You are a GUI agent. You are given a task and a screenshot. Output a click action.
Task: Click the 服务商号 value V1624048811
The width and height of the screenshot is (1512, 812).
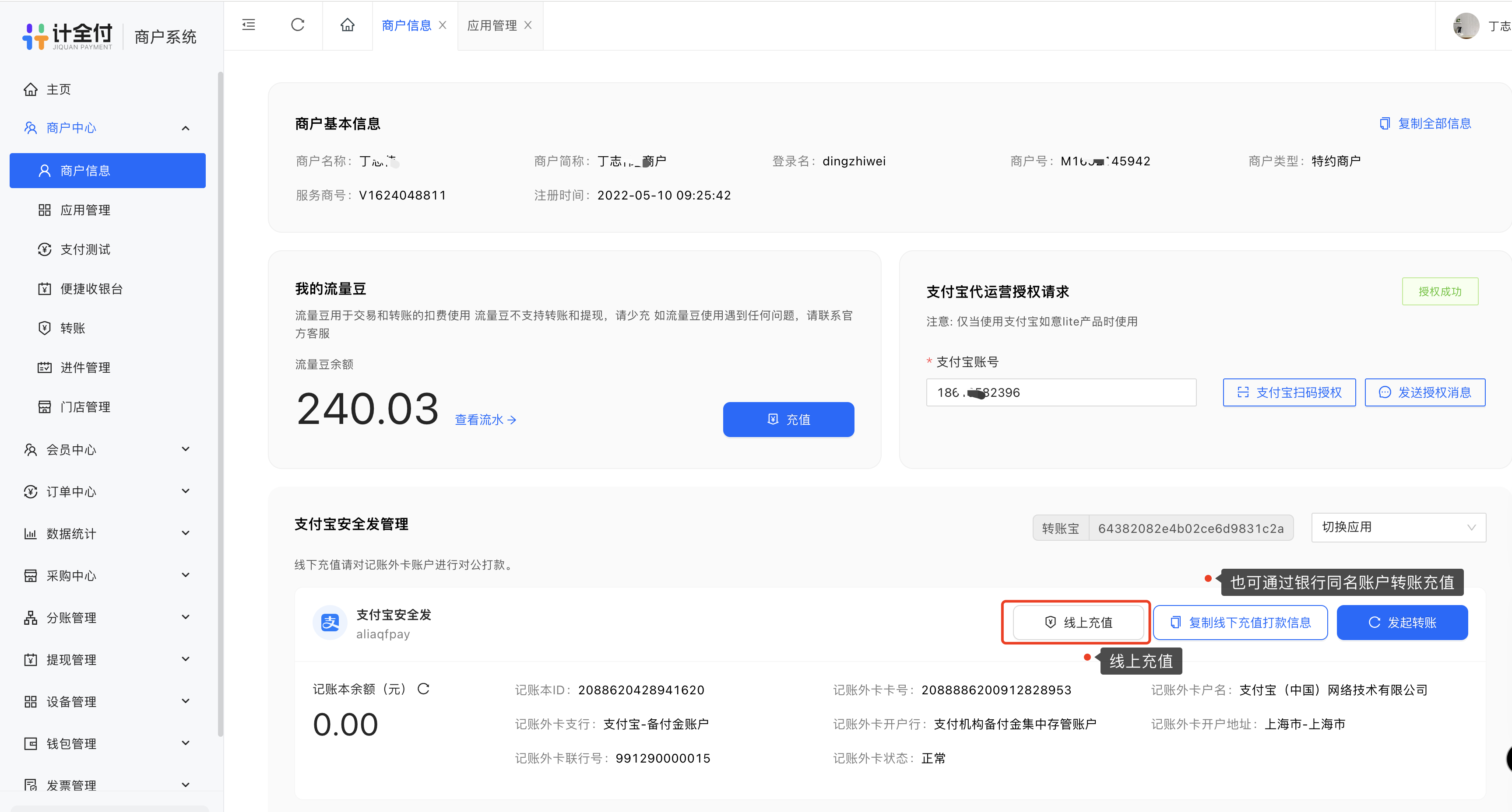402,196
